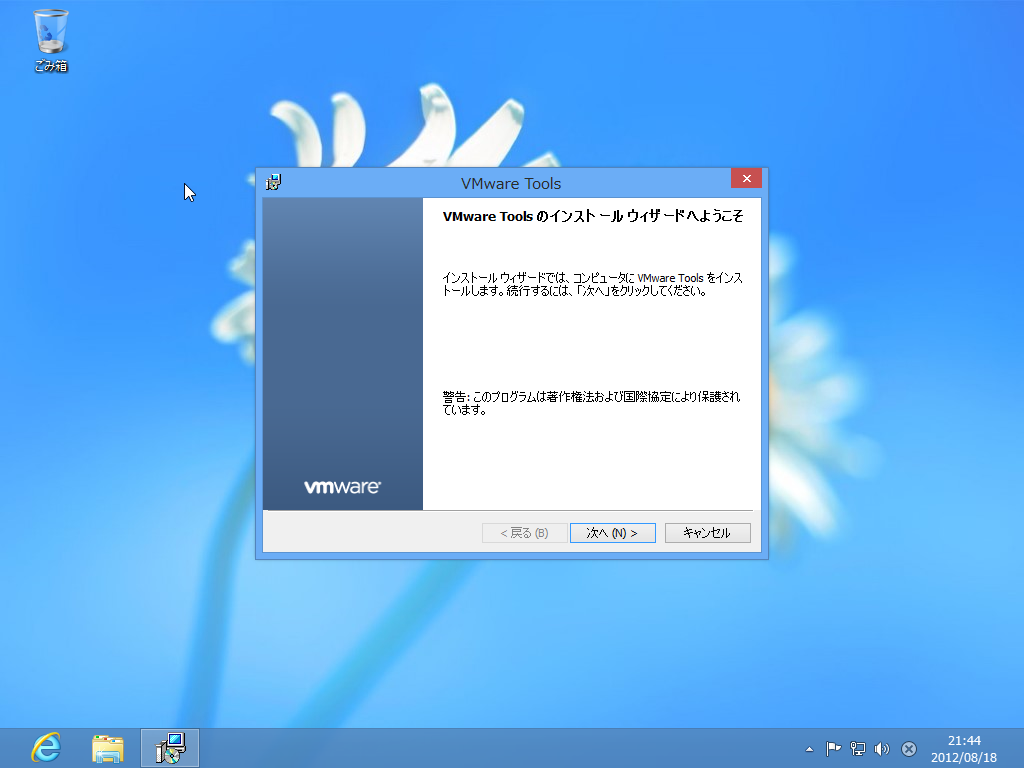Open the volume speaker tray icon
Image resolution: width=1024 pixels, height=768 pixels.
pyautogui.click(x=882, y=749)
